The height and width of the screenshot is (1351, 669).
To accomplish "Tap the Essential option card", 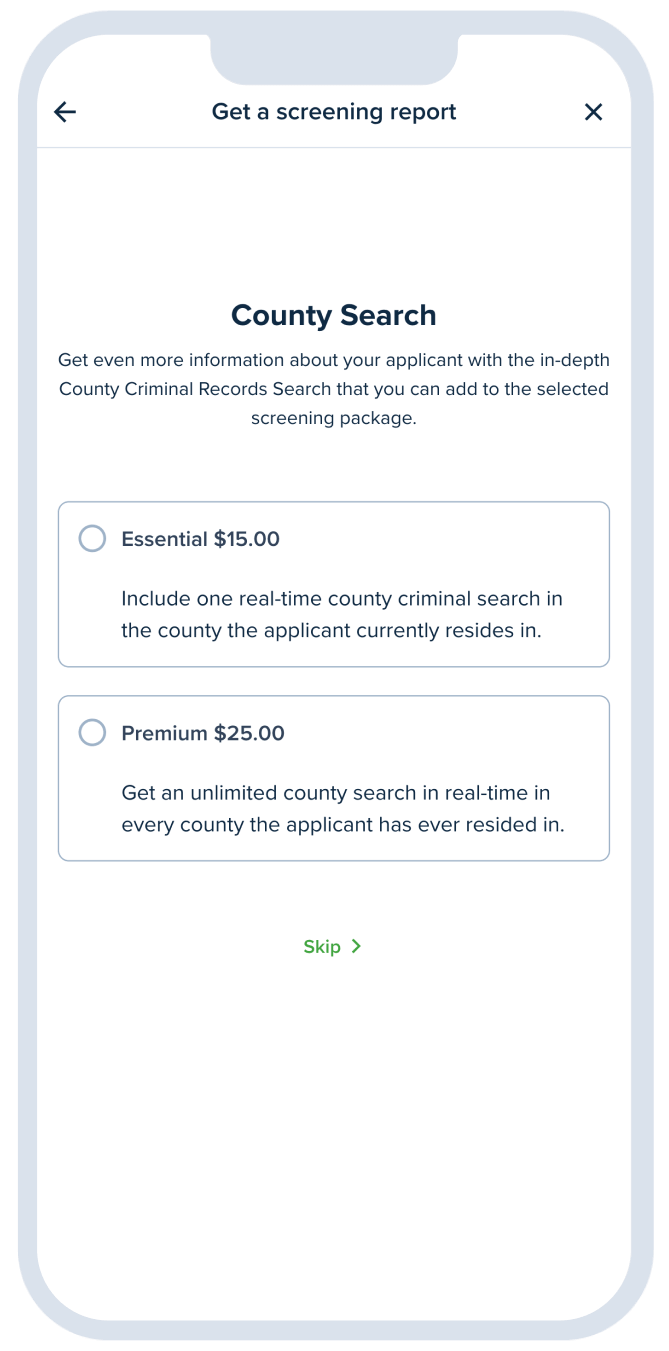I will pos(334,583).
